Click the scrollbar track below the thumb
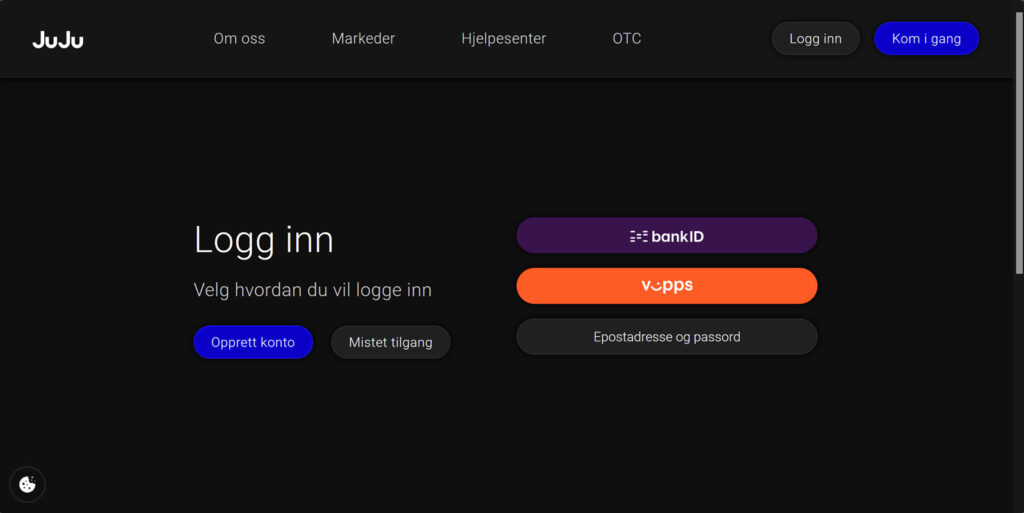This screenshot has height=513, width=1024. pyautogui.click(x=1018, y=400)
